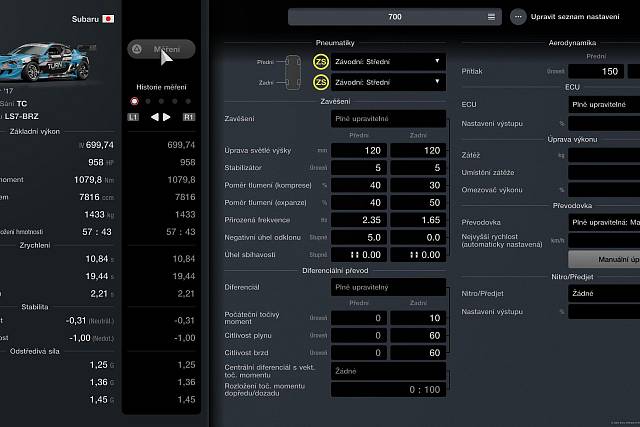This screenshot has width=640, height=427.
Task: Click the Měření measurement button
Action: [161, 49]
